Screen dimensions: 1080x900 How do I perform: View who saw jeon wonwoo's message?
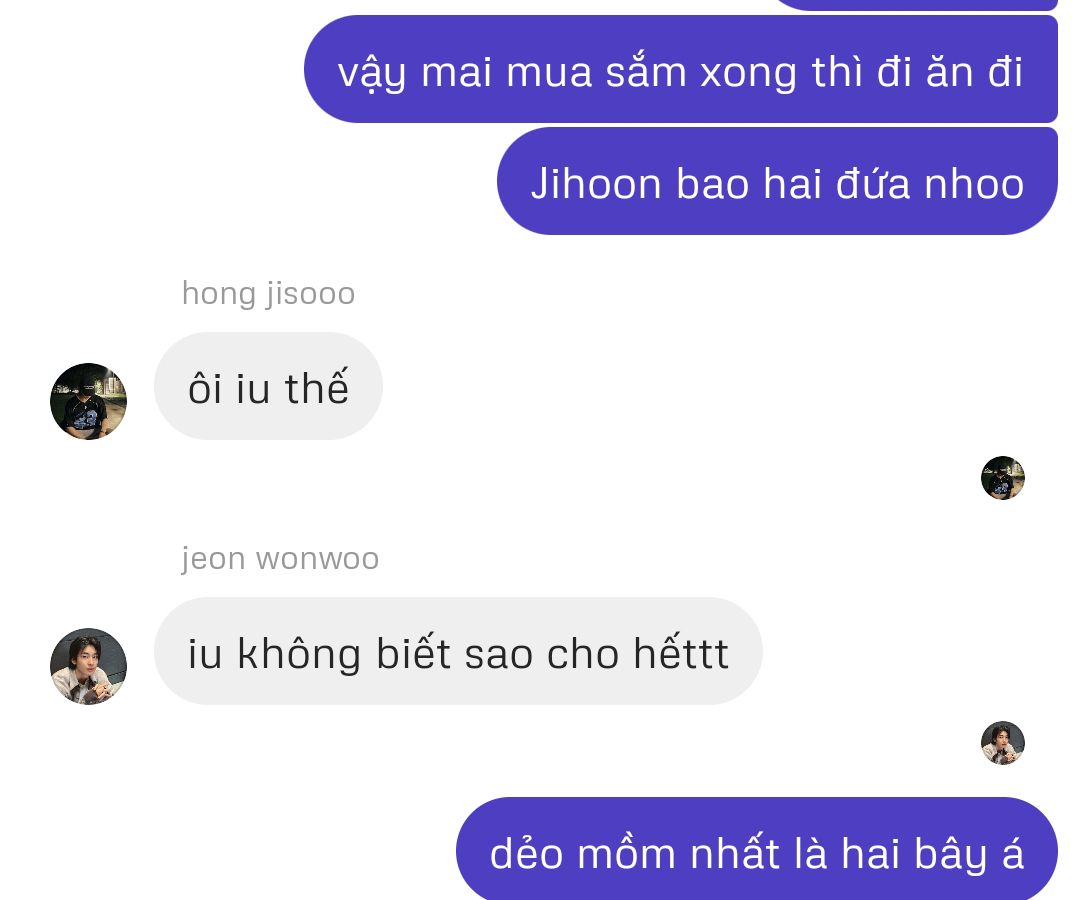click(x=1002, y=743)
